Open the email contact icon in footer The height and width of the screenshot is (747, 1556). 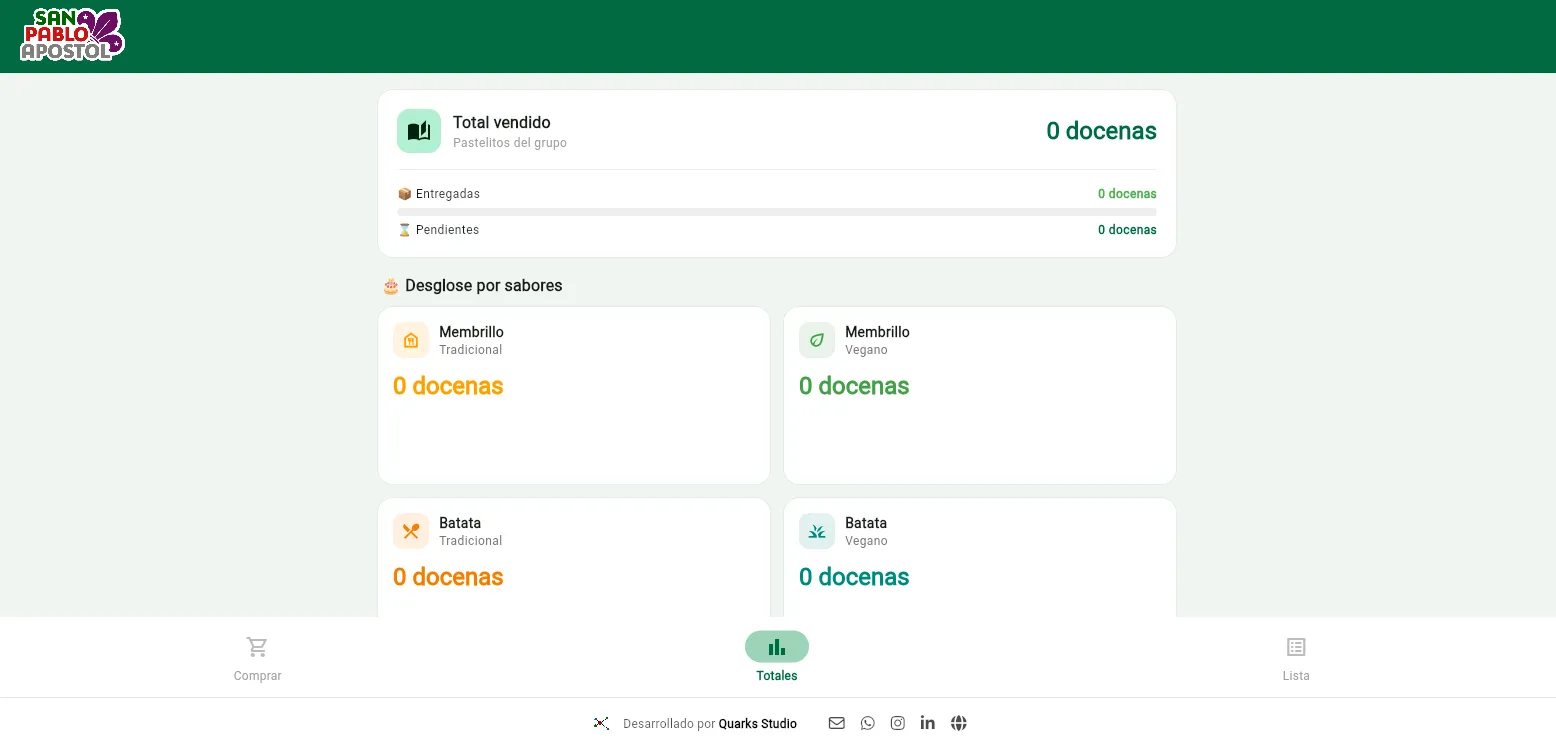click(x=837, y=723)
